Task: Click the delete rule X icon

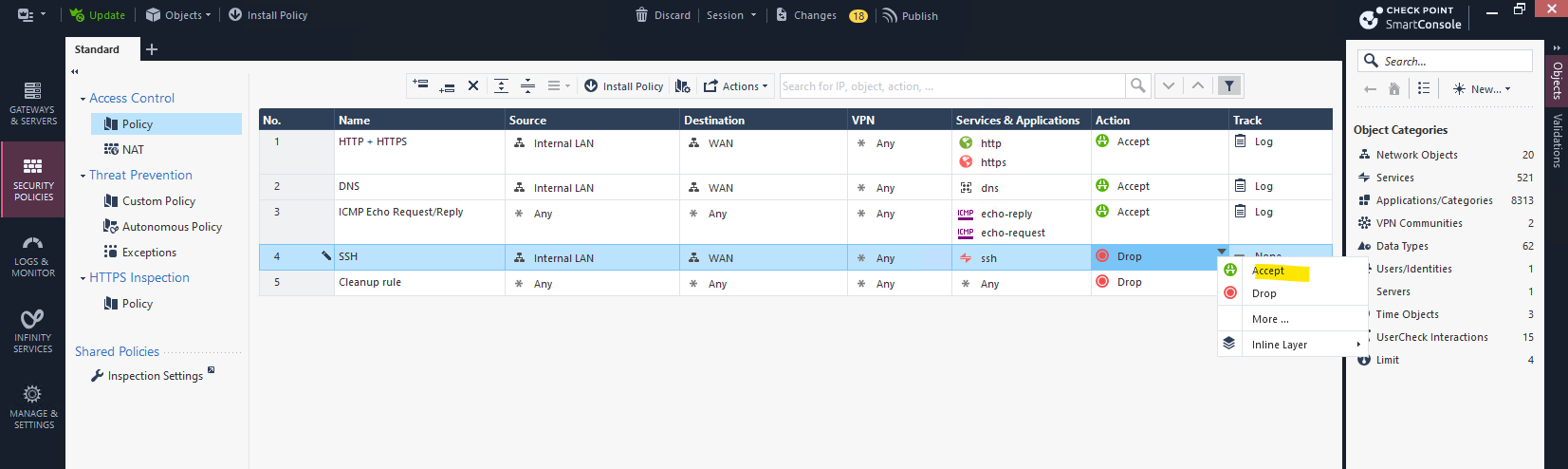Action: click(473, 85)
